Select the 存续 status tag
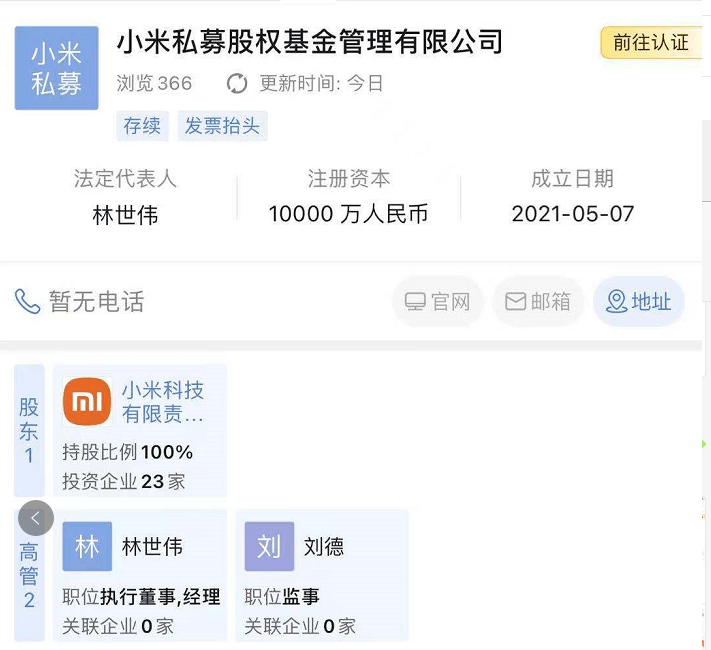Image resolution: width=711 pixels, height=650 pixels. (x=142, y=126)
